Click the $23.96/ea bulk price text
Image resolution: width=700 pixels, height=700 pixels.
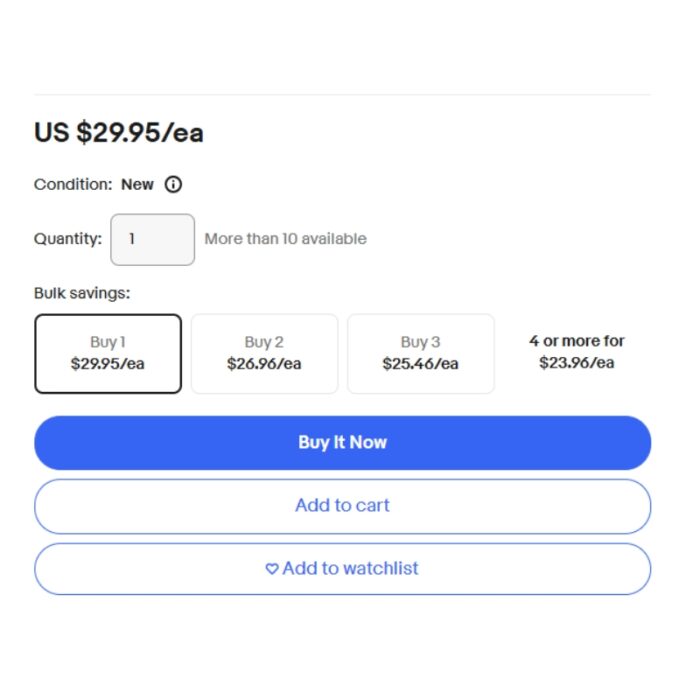pos(577,363)
